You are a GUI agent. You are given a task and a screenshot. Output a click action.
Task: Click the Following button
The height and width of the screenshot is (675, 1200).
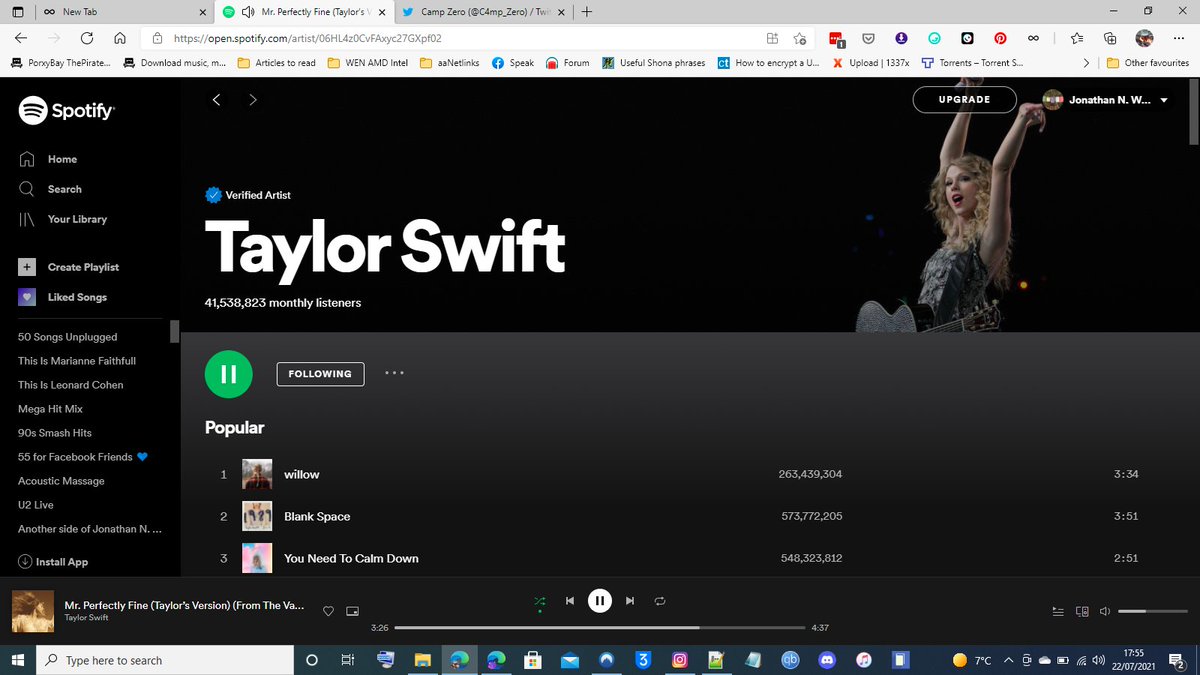click(x=320, y=374)
